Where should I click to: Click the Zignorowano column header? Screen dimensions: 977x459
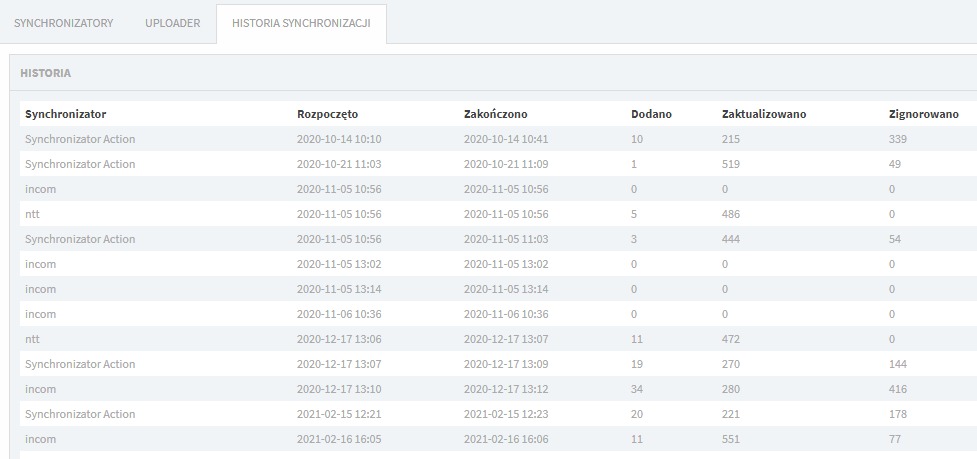point(923,115)
